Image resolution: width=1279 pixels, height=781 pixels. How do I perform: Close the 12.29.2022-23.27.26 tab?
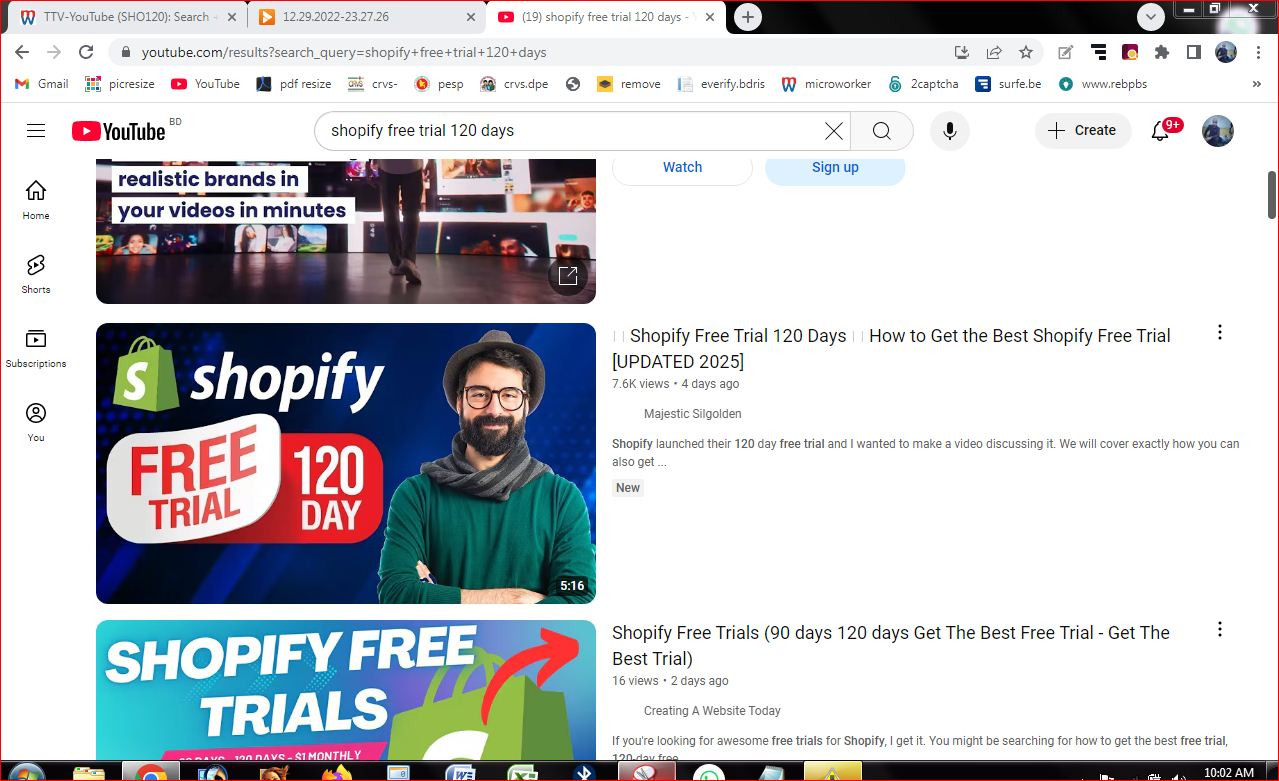pos(471,17)
